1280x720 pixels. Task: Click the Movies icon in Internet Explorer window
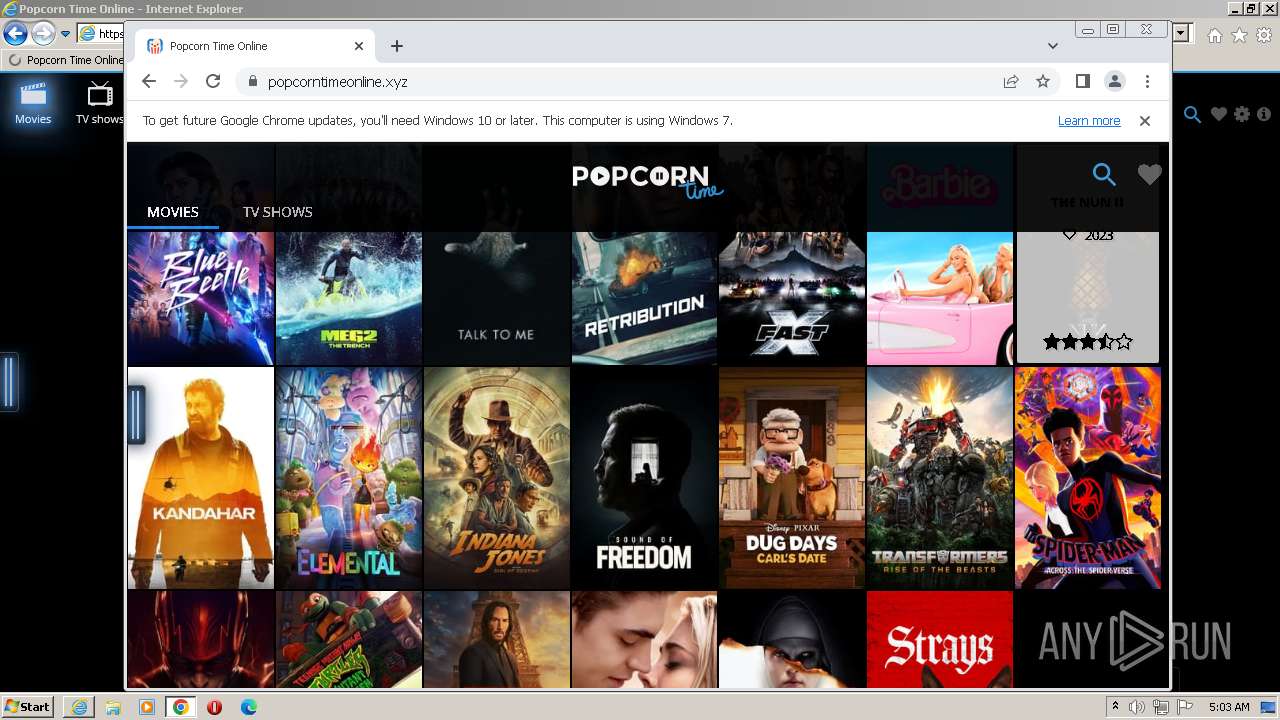[x=33, y=103]
